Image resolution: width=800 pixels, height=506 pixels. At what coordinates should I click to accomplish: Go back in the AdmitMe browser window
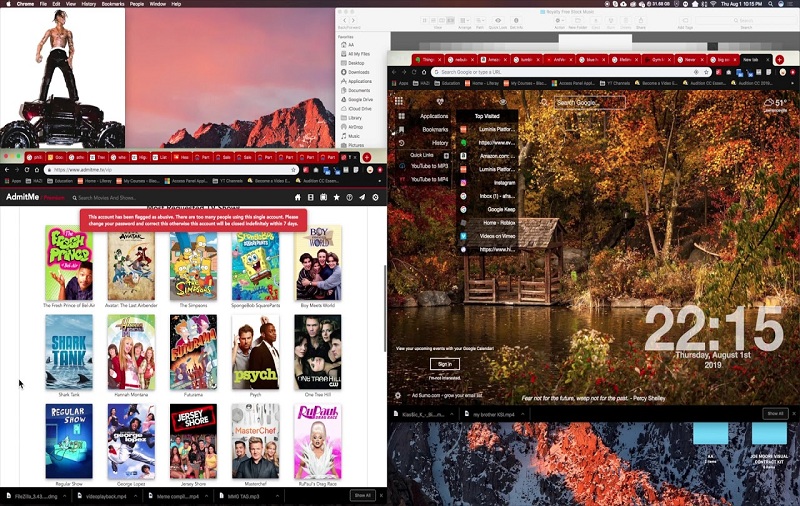(7, 170)
